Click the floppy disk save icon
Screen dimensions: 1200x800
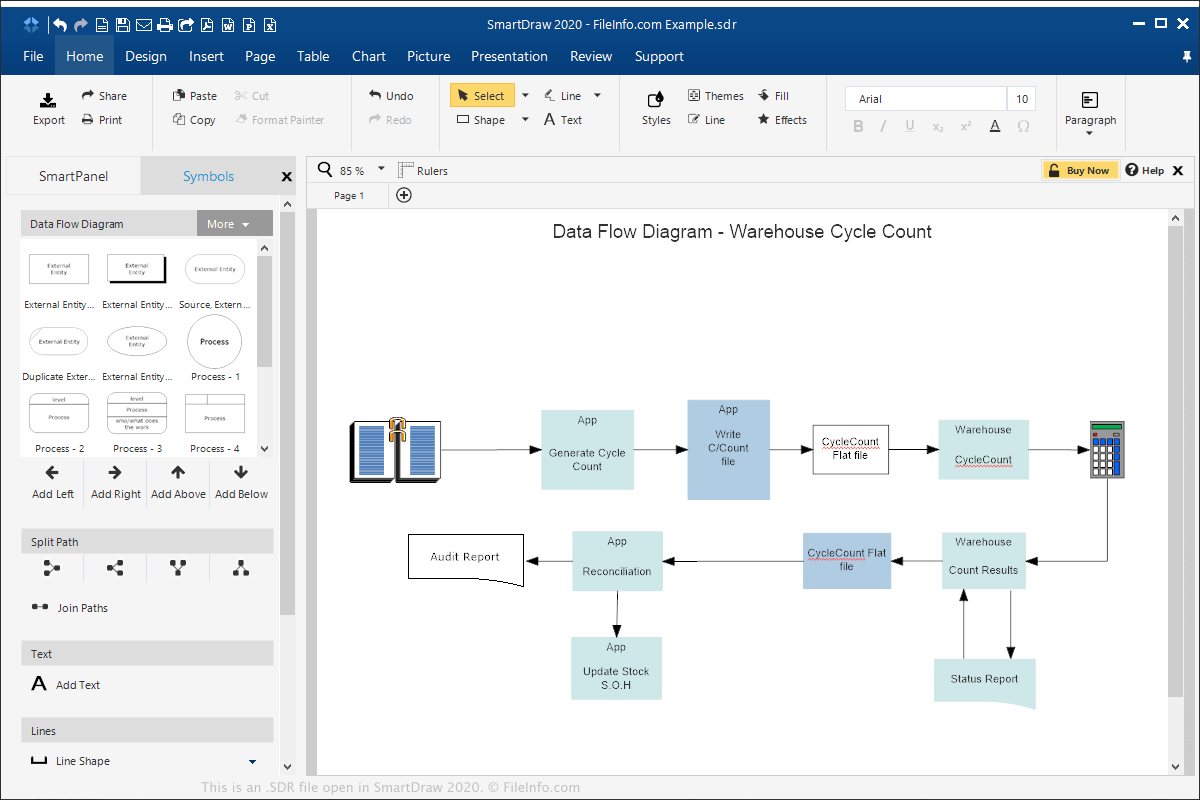(122, 24)
